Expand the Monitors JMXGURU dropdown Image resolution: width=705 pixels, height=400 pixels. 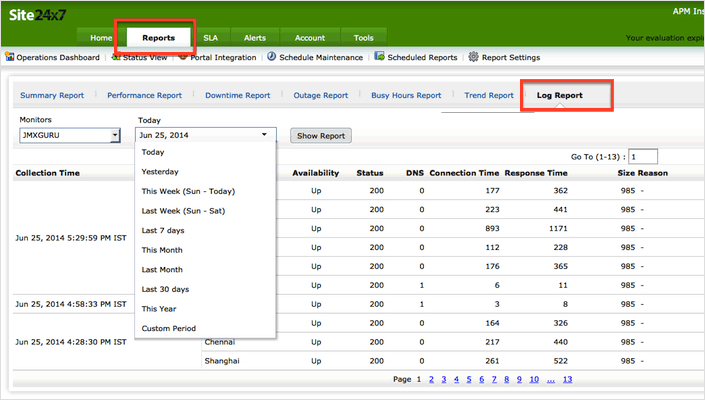coord(114,135)
